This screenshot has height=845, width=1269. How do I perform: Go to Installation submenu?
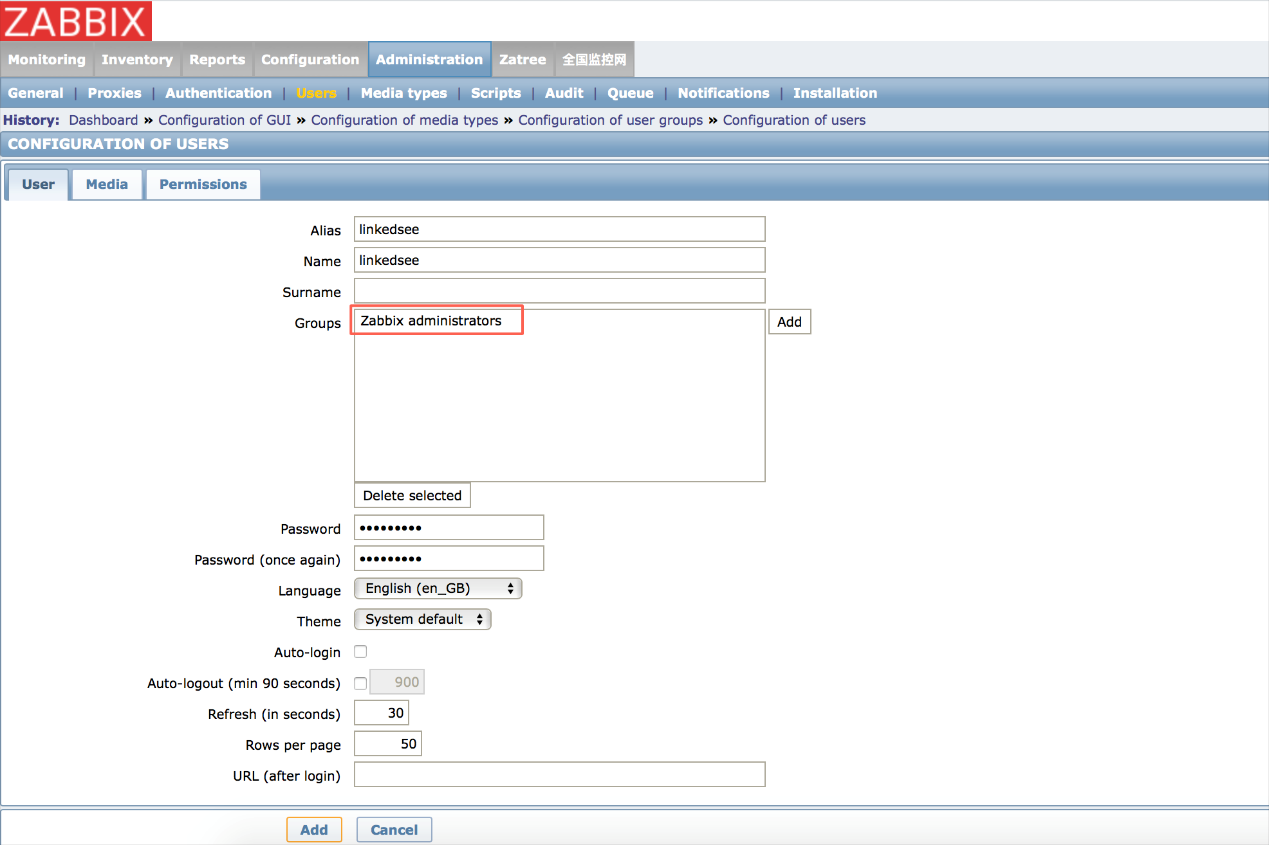tap(835, 93)
